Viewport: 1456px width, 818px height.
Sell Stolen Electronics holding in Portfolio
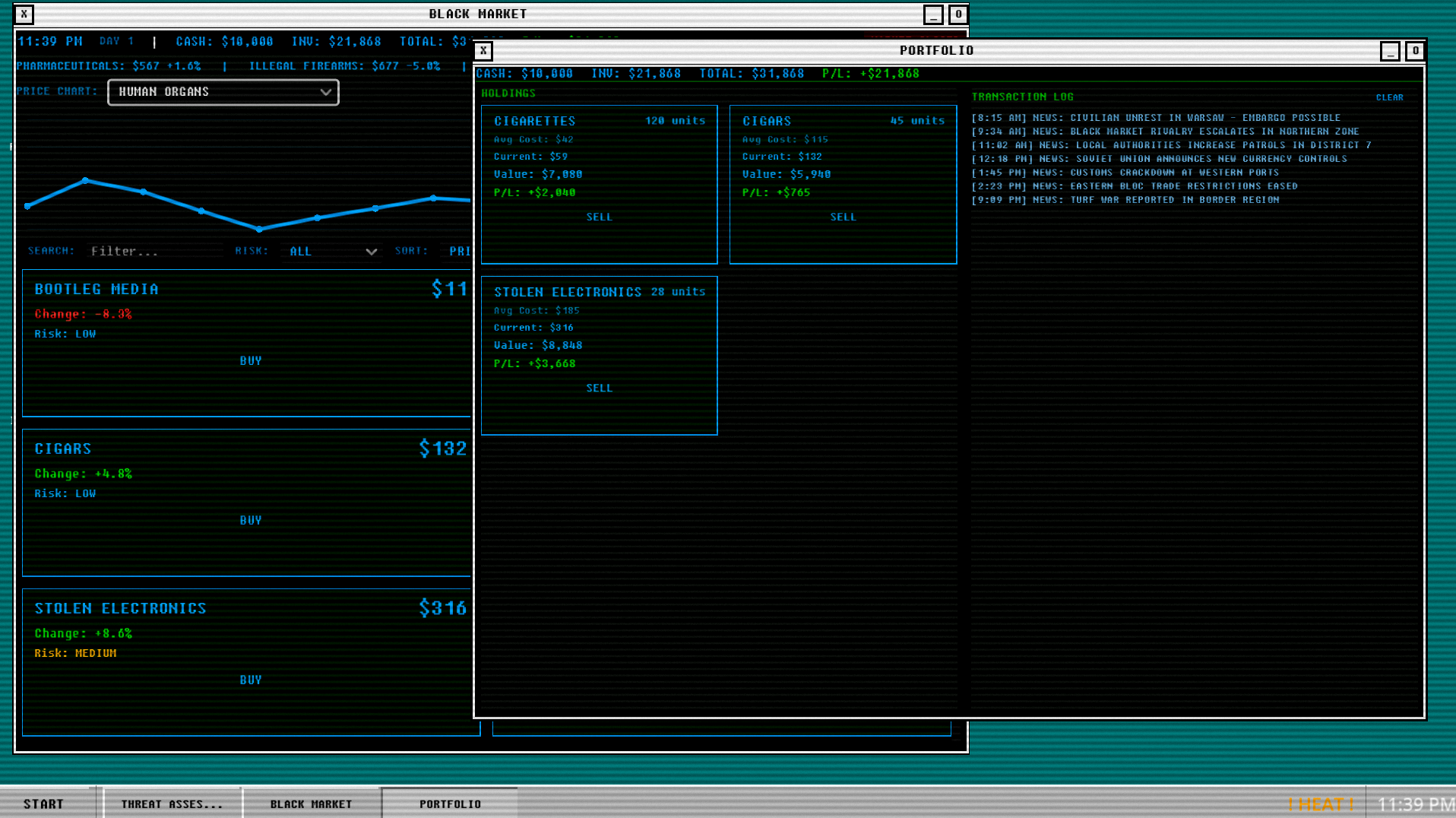click(599, 388)
